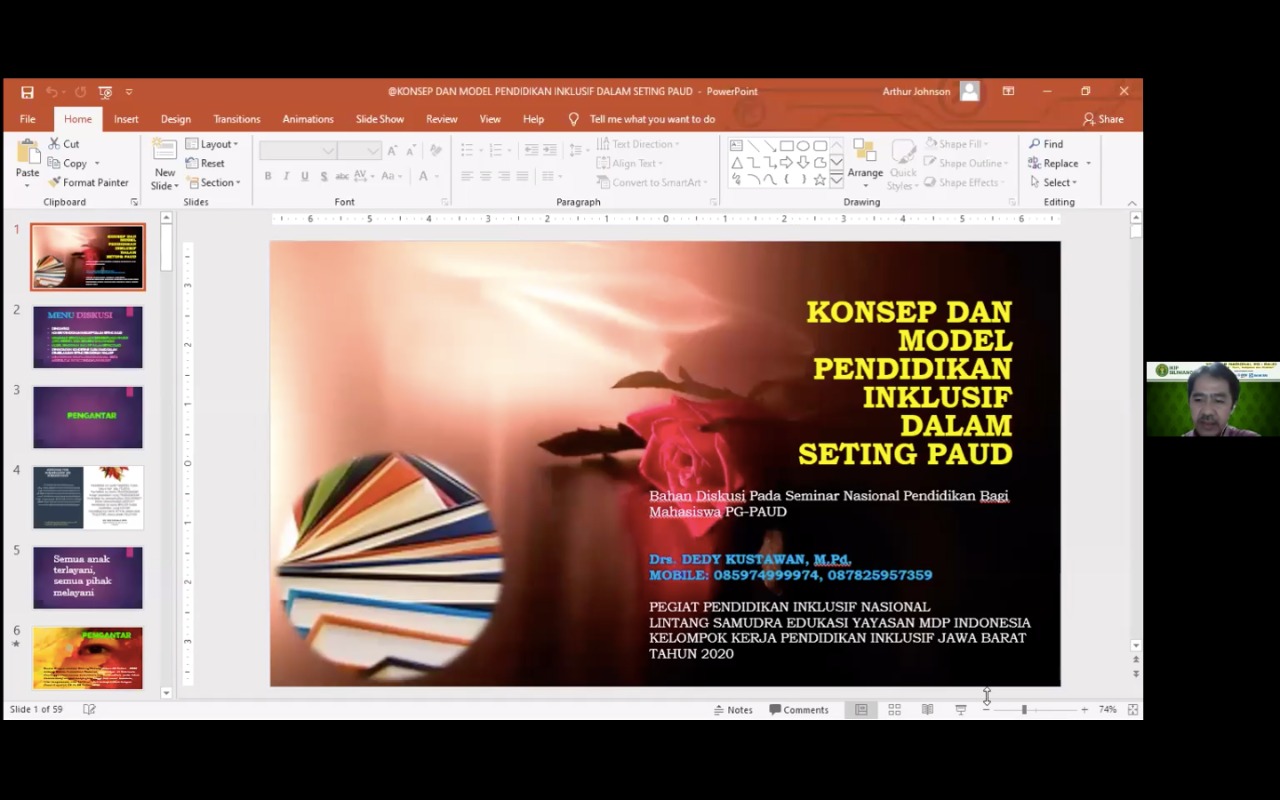Click the Replace tool
Screen dimensions: 1280x800
click(1057, 163)
